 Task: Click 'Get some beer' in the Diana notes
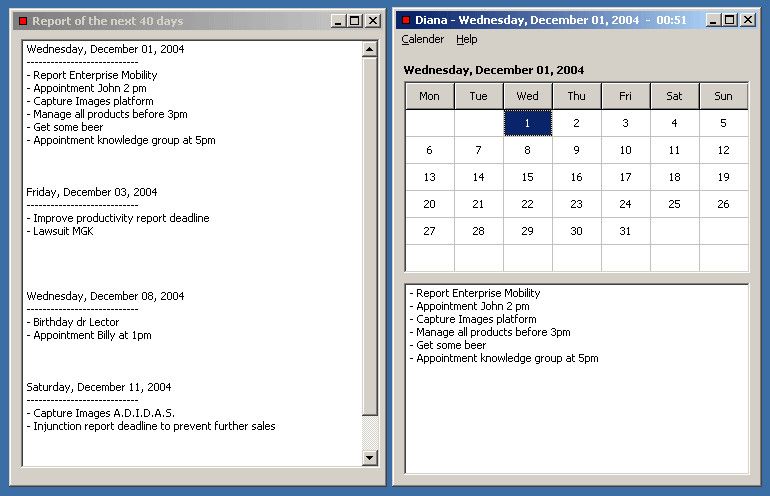tap(451, 345)
